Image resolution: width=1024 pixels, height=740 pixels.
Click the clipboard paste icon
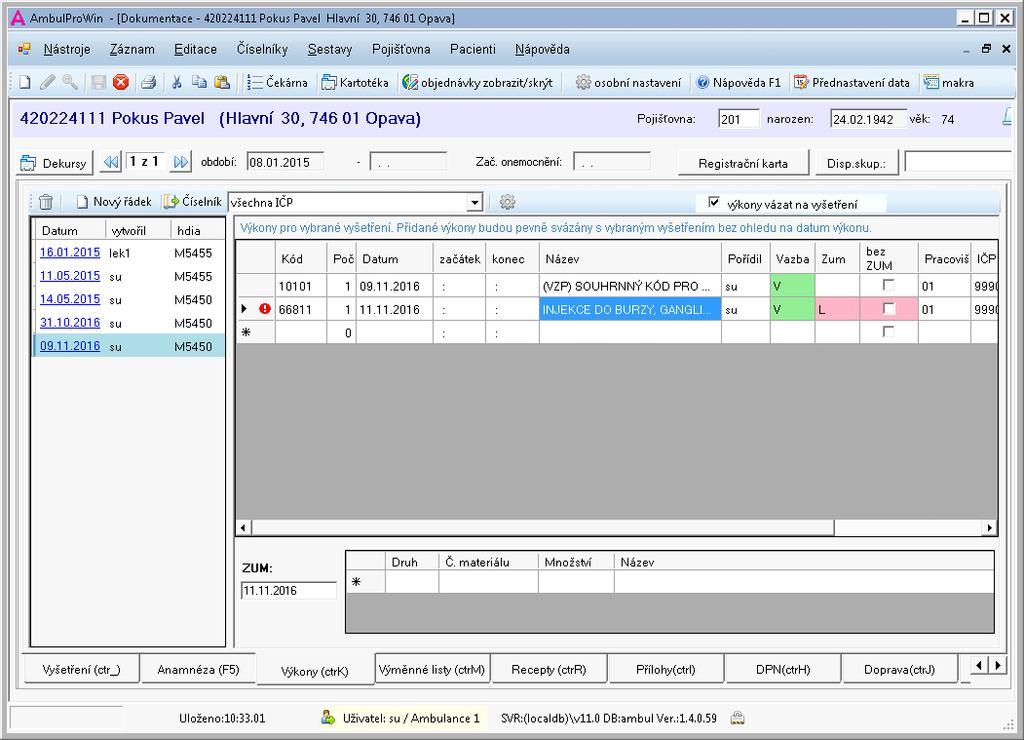[222, 82]
